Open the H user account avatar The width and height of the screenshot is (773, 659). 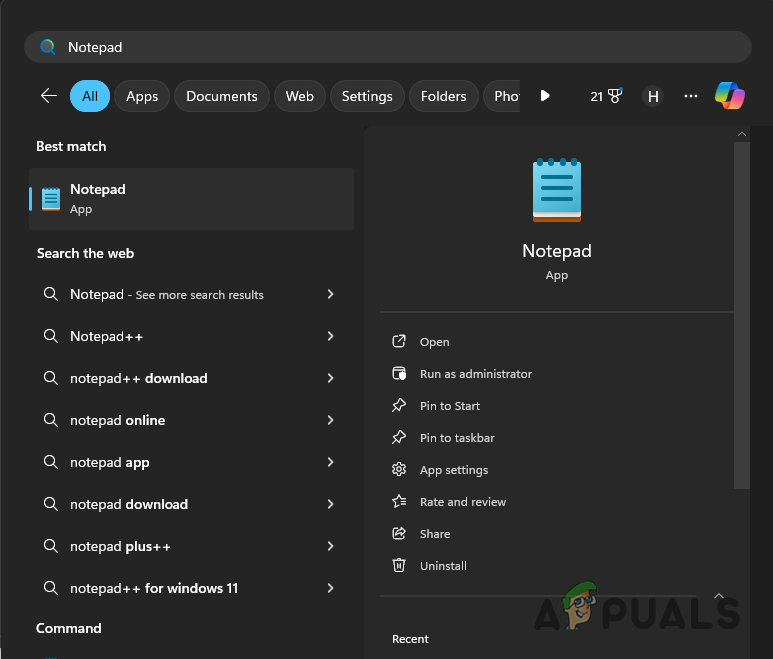tap(653, 96)
